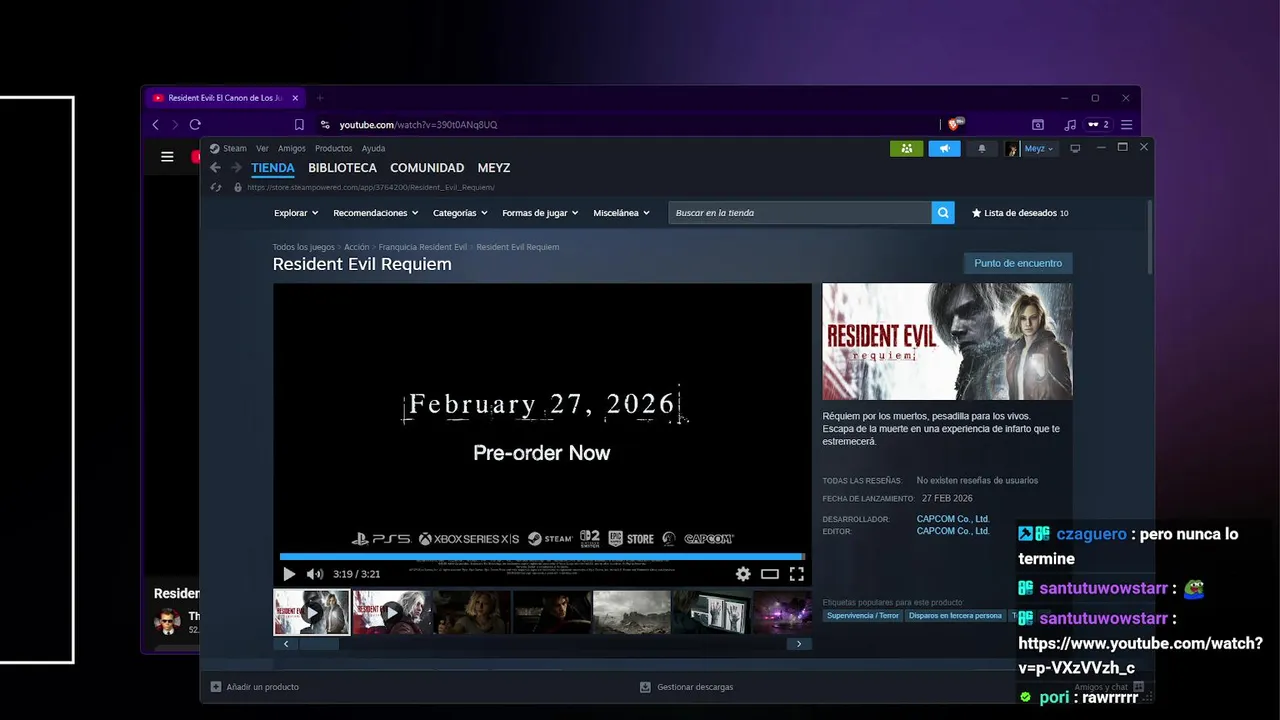Bookmark the page in browser

pos(299,125)
